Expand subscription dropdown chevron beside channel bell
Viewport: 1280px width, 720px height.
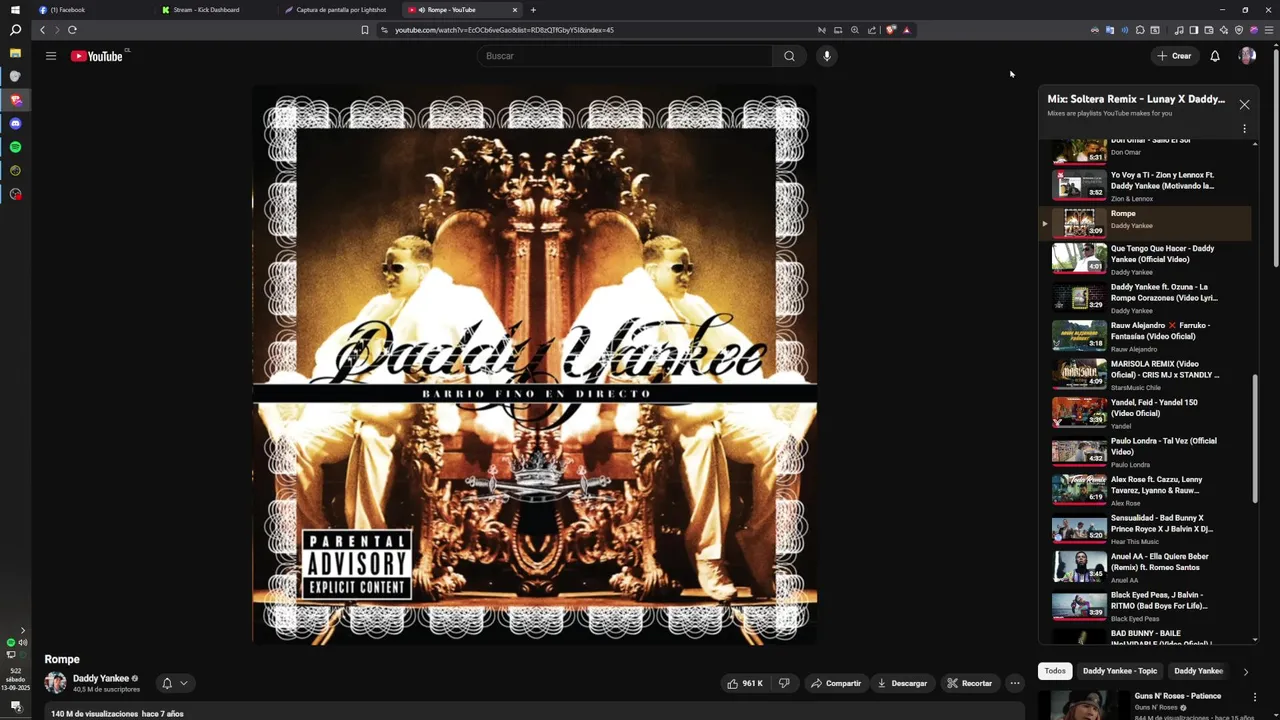click(183, 683)
